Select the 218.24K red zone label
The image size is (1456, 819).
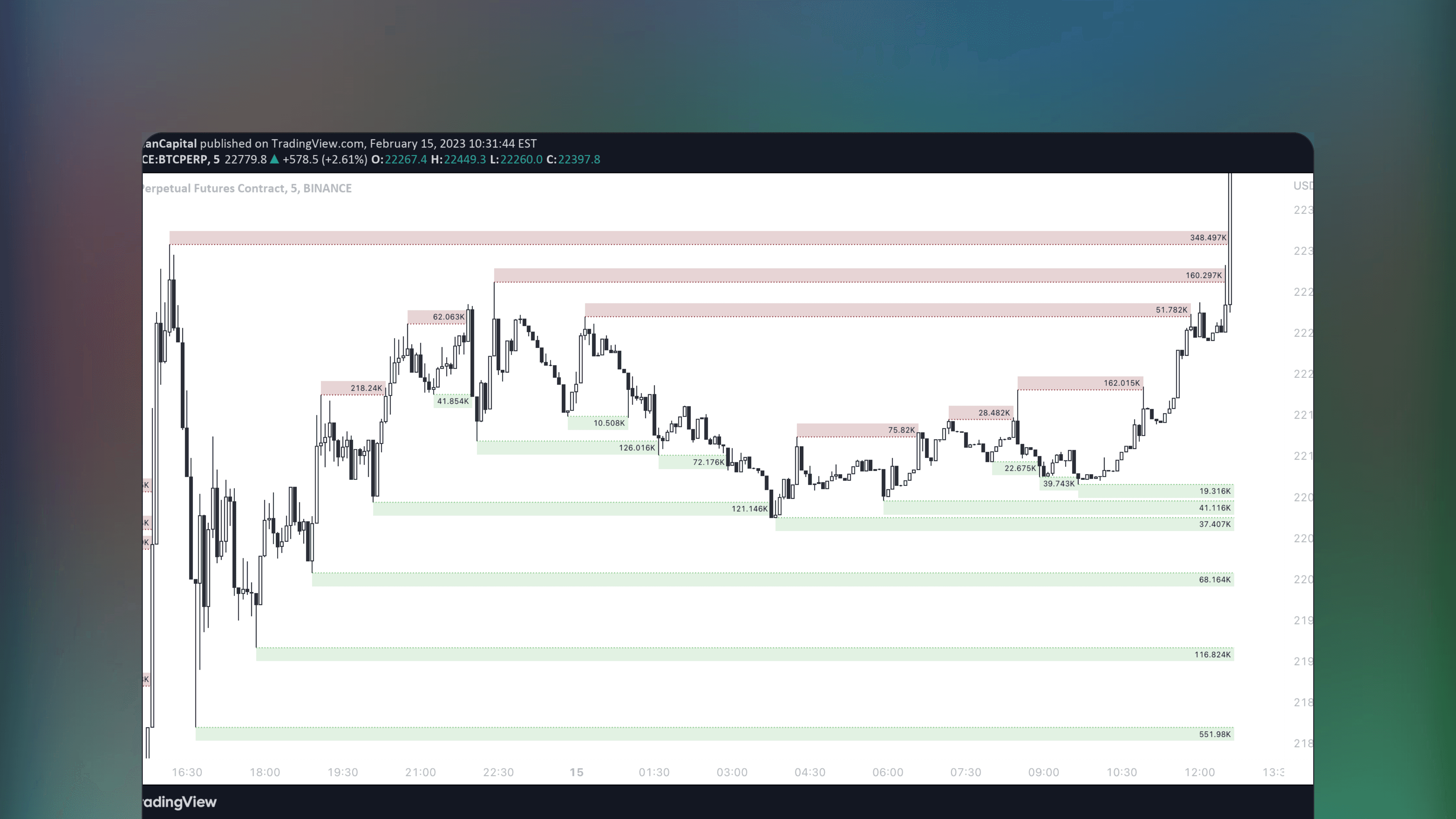(366, 388)
